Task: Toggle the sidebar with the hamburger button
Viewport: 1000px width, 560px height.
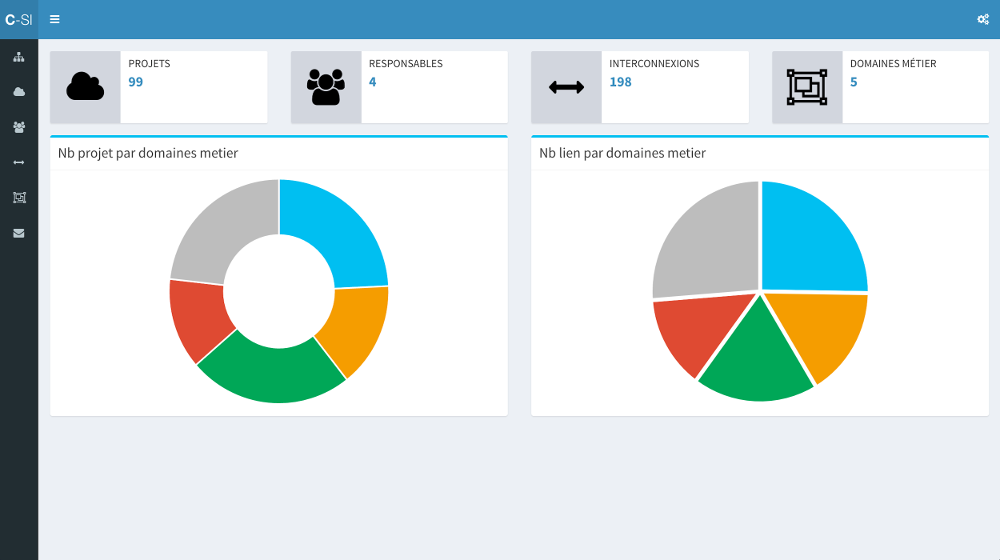Action: pyautogui.click(x=55, y=19)
